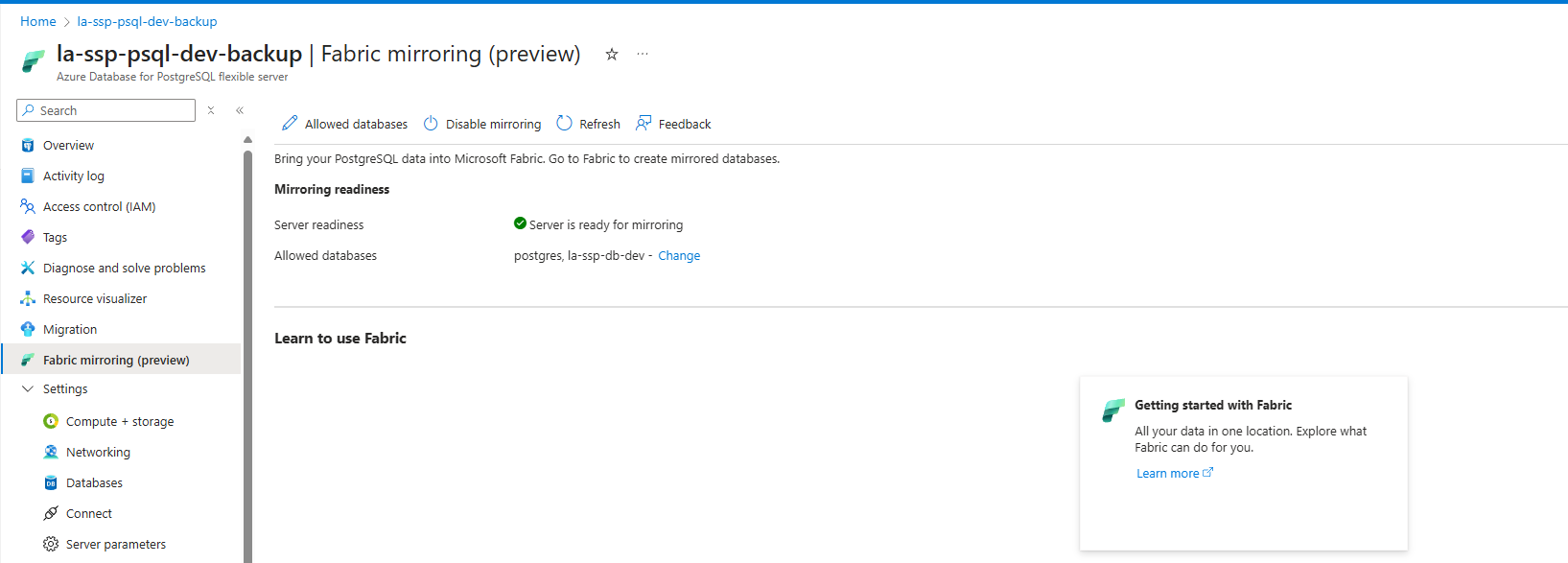This screenshot has width=1568, height=563.
Task: Open the more options ellipsis by the title
Action: click(643, 55)
